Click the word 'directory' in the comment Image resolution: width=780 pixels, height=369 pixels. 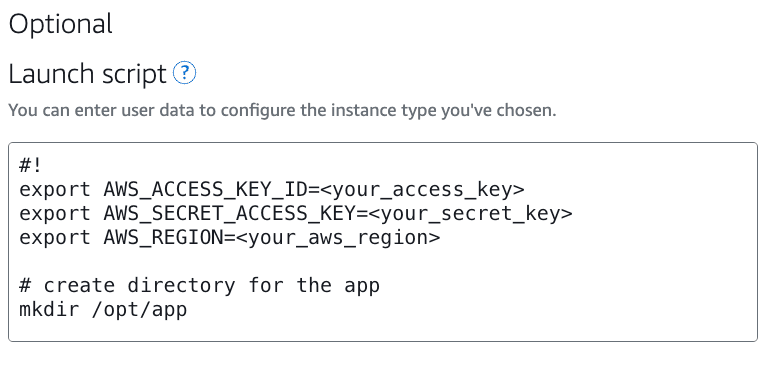pos(182,286)
